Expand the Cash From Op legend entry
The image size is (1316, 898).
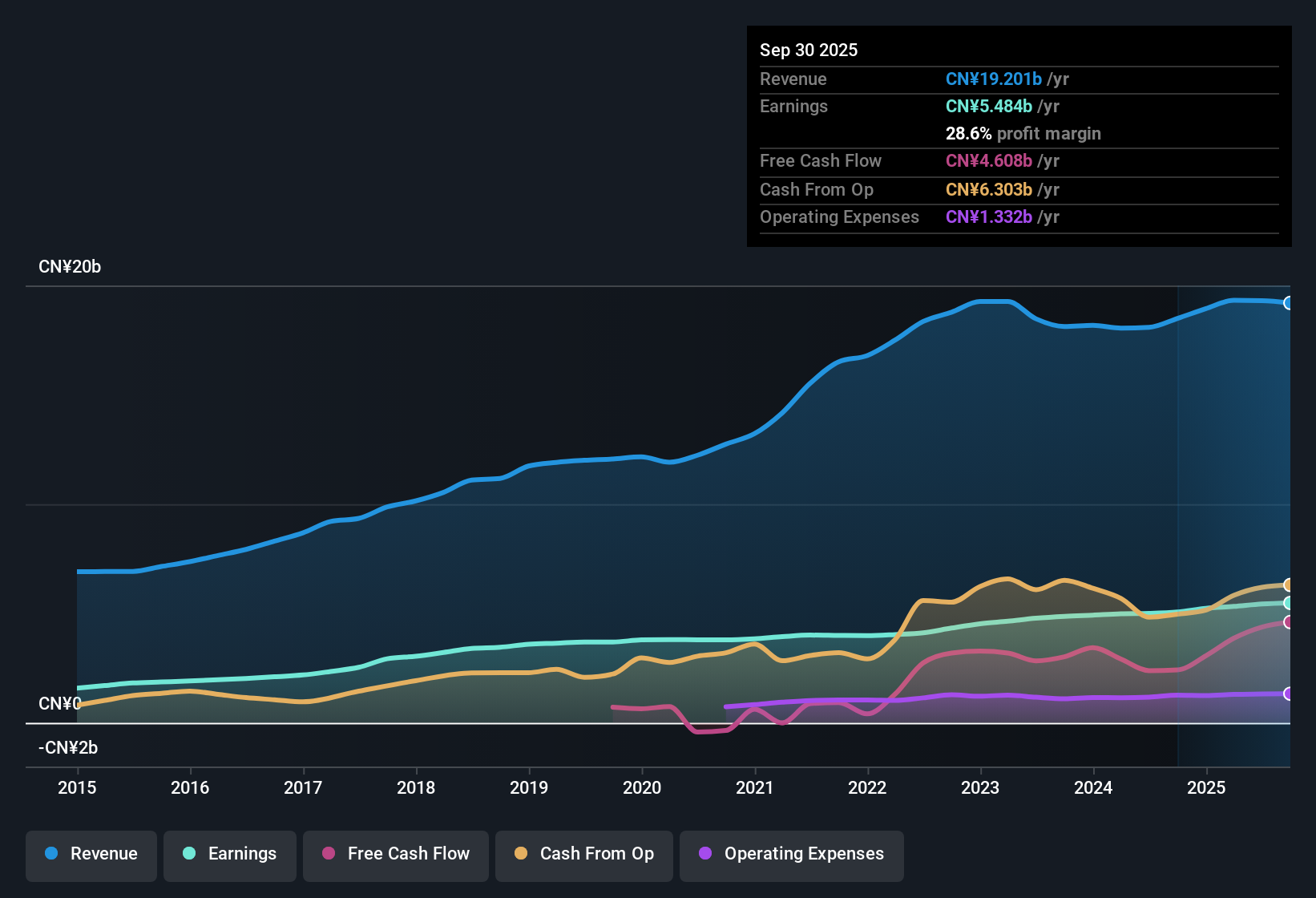tap(583, 854)
